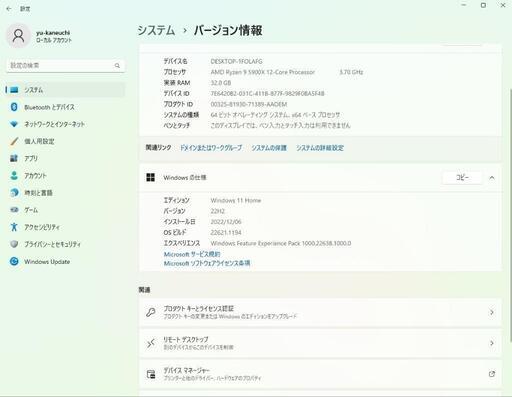Click the プライバシーとセキュリティ shield icon

coord(14,244)
